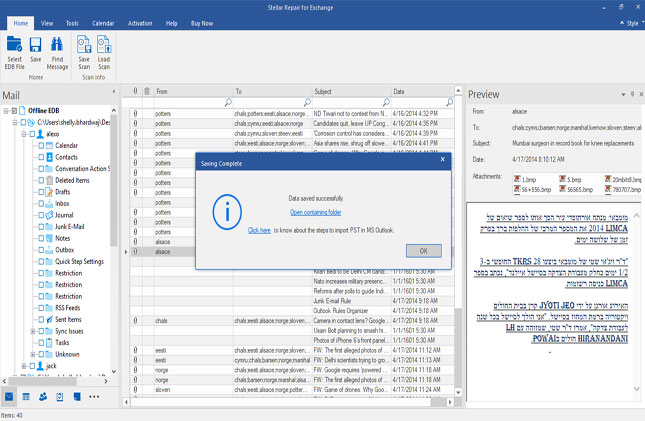
Task: Switch to Mail view in bottom bar
Action: pyautogui.click(x=9, y=397)
